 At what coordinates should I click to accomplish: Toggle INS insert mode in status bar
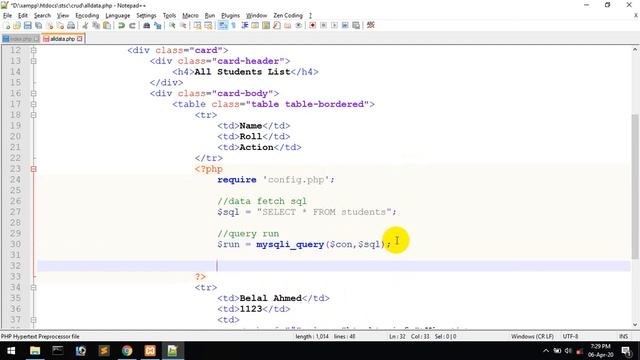click(x=623, y=336)
